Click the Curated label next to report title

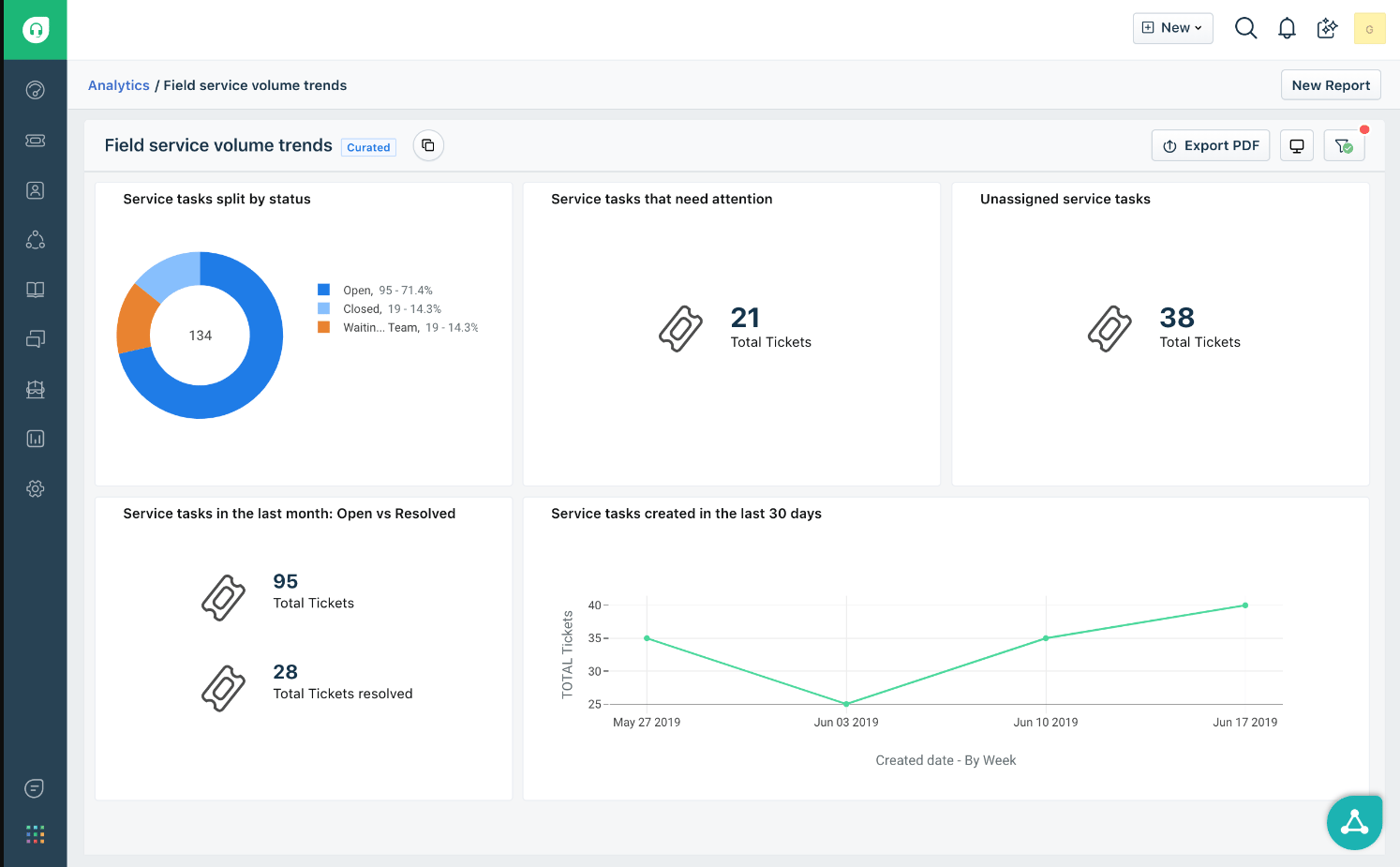coord(368,147)
